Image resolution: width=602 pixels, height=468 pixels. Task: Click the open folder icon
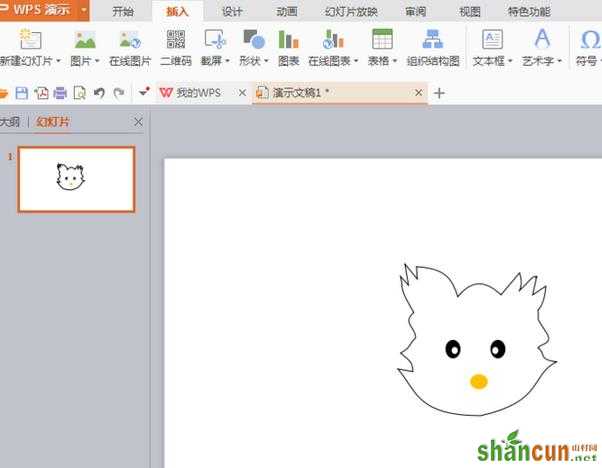[3, 93]
